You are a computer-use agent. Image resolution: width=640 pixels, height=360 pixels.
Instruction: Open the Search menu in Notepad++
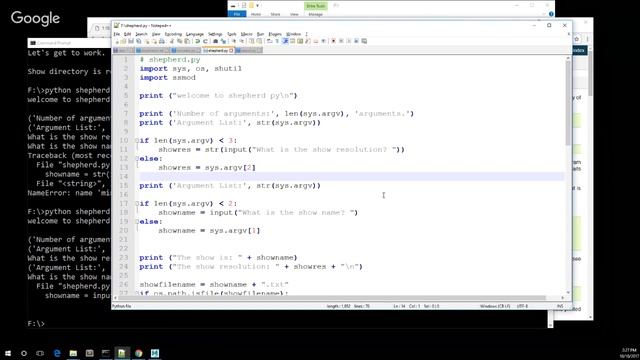141,34
